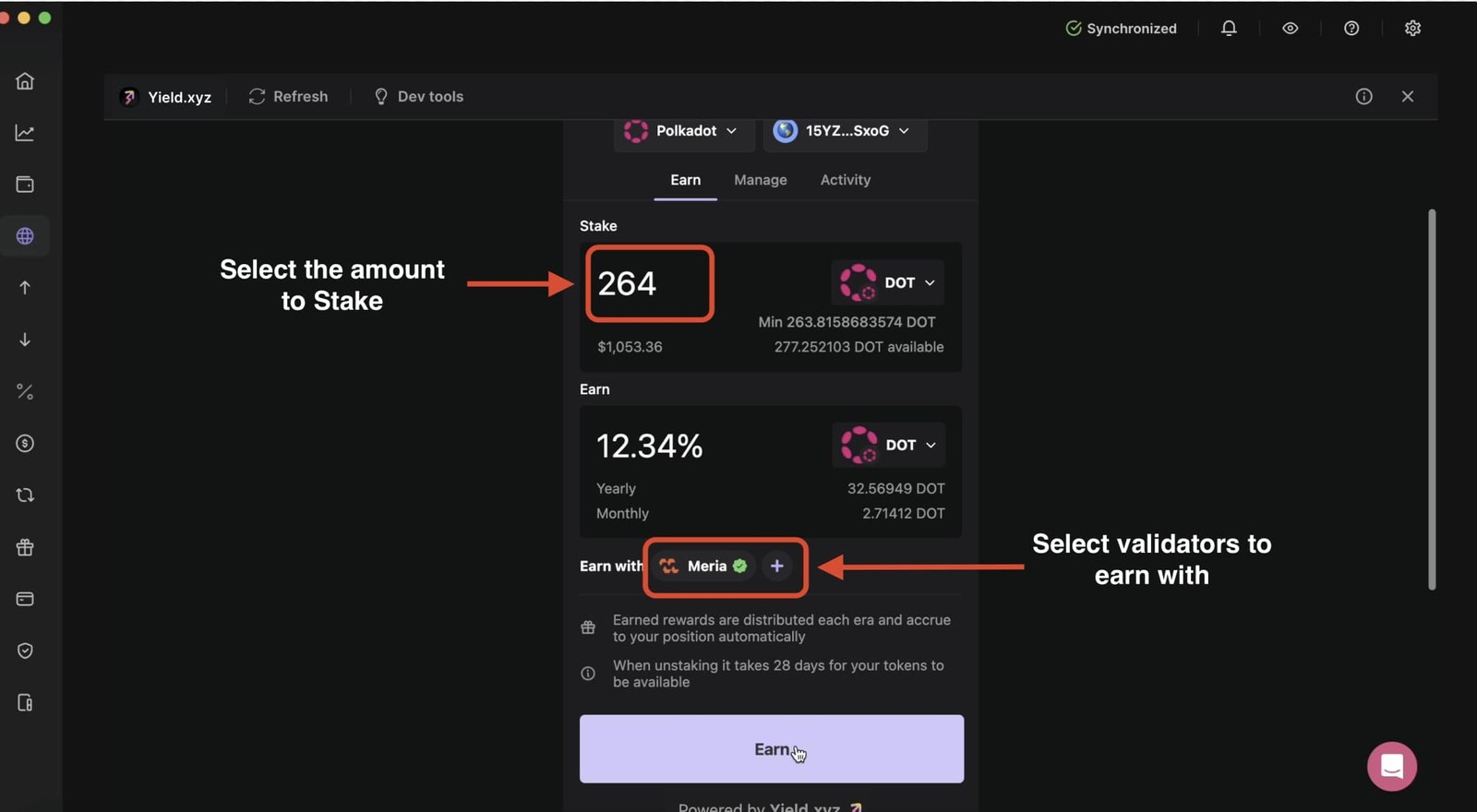Expand the DOT token dropdown under Stake

tap(887, 283)
